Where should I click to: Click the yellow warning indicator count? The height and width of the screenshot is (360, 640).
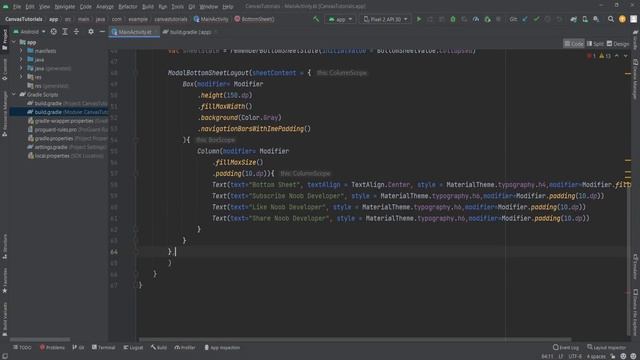[605, 56]
